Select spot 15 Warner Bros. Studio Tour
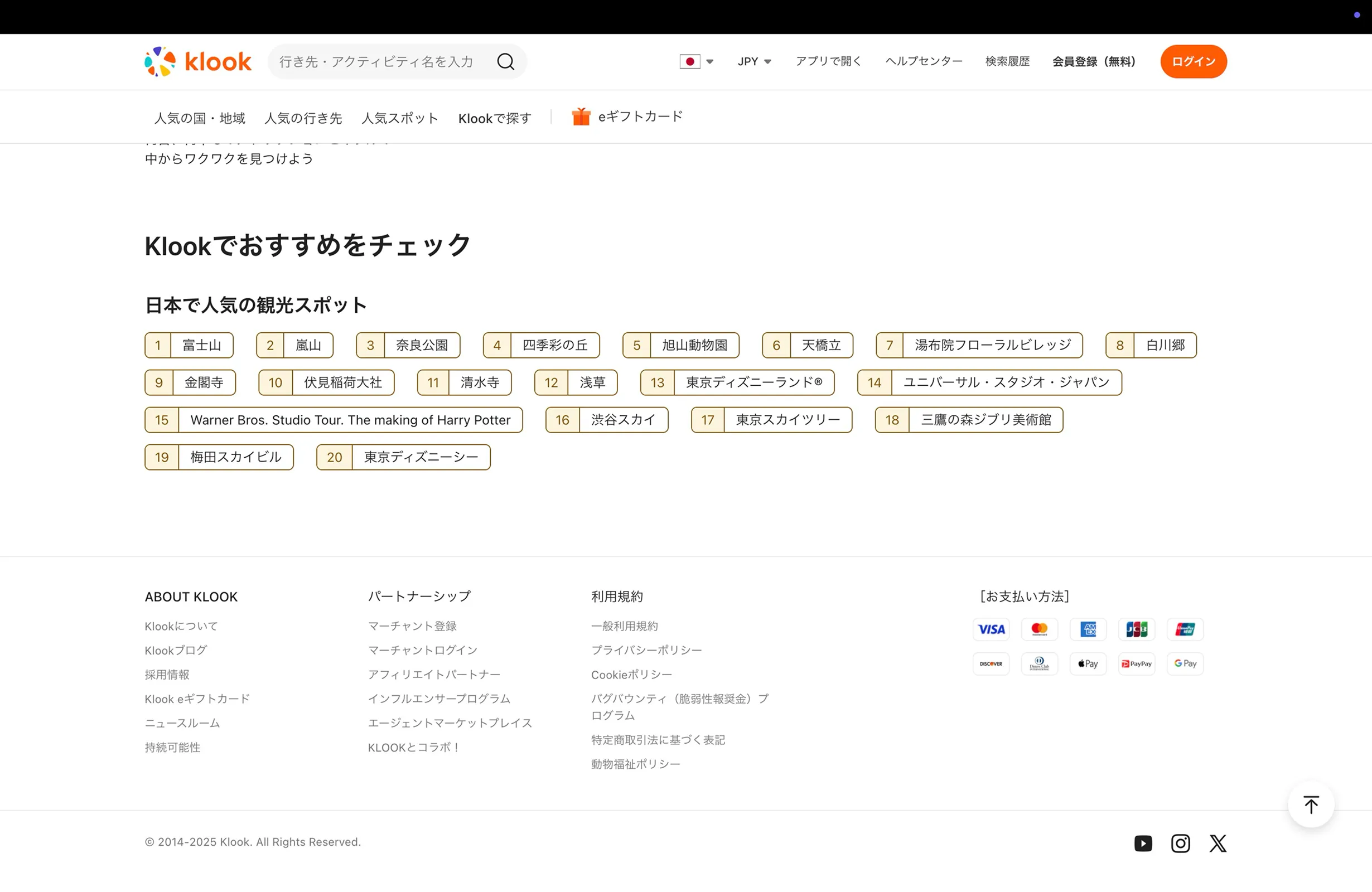The image size is (1372, 892). point(334,420)
